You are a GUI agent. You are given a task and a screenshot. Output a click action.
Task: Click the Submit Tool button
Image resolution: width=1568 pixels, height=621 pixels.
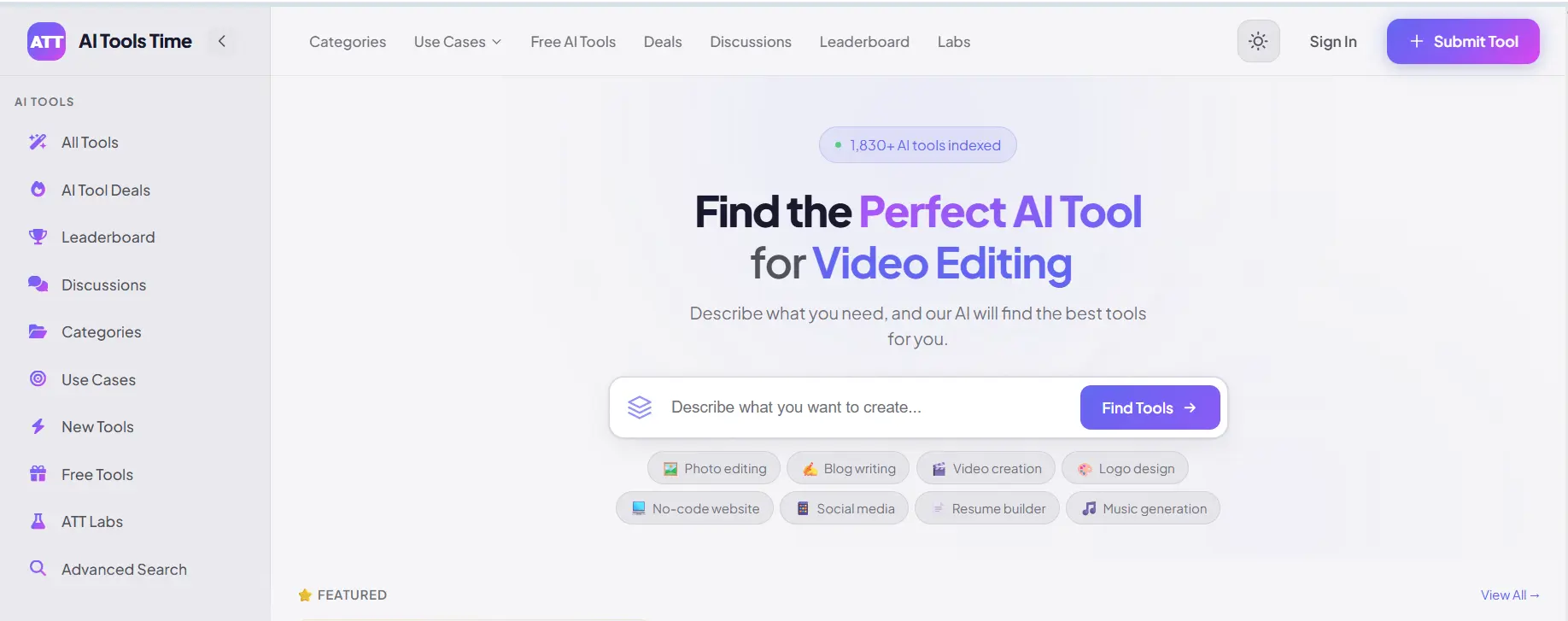coord(1463,41)
